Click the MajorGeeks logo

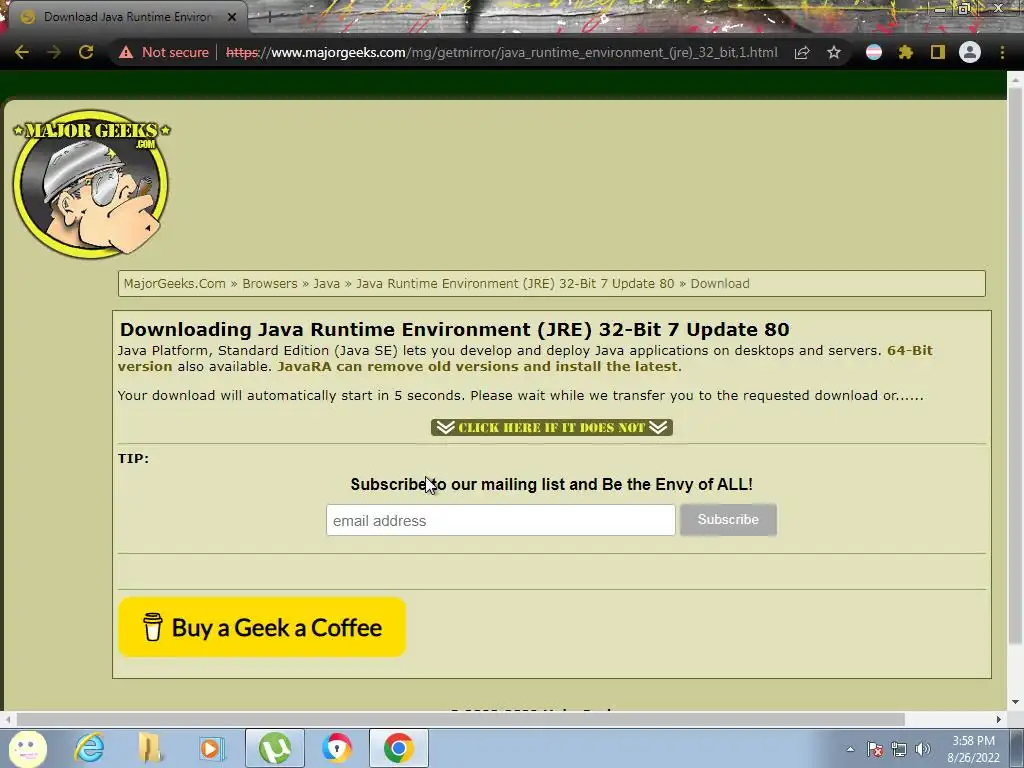coord(91,184)
